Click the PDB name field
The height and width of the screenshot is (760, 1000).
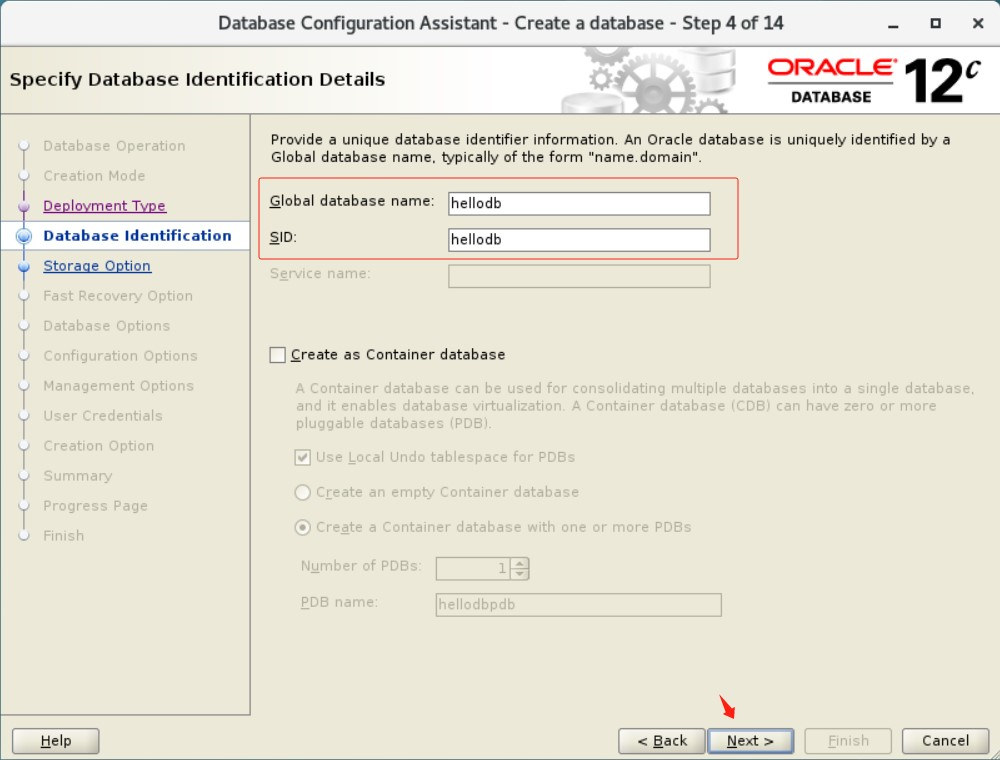[578, 604]
